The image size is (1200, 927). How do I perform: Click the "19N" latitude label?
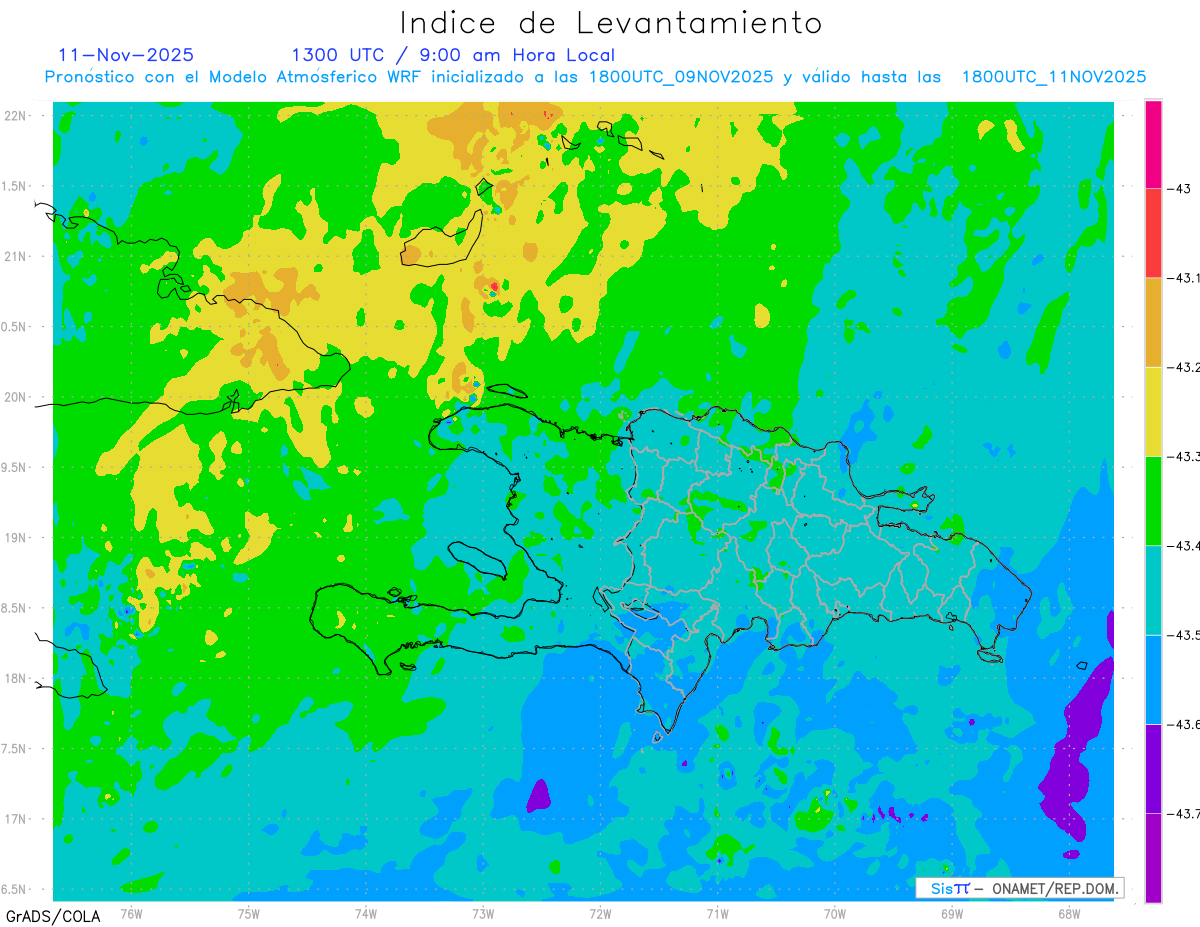[17, 537]
